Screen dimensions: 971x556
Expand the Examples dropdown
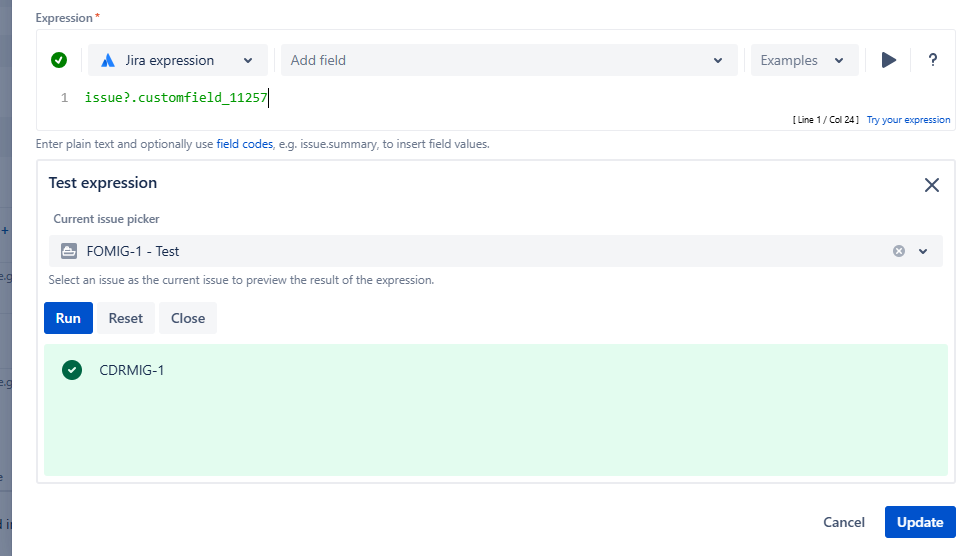click(804, 60)
